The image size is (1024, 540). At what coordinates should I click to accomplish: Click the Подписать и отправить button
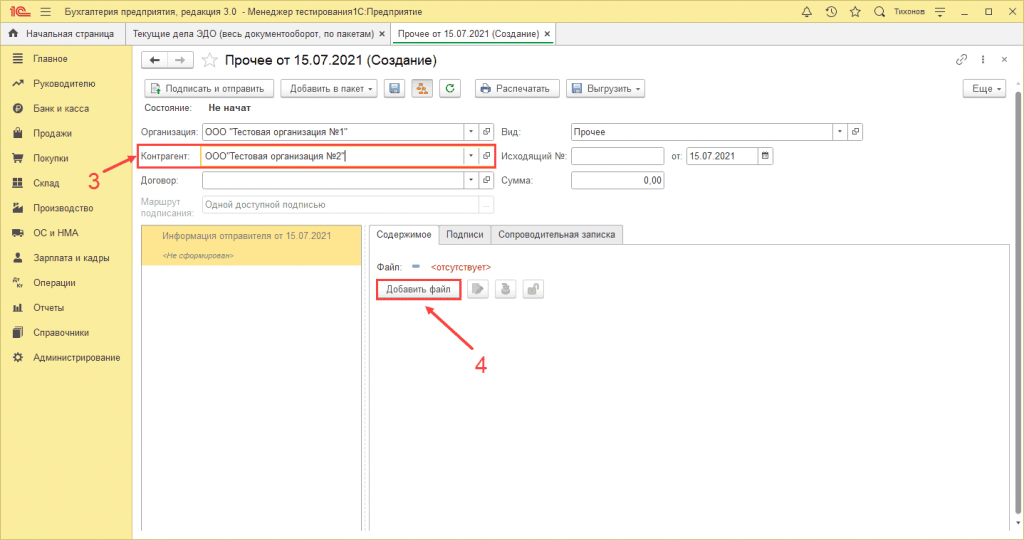[x=209, y=88]
